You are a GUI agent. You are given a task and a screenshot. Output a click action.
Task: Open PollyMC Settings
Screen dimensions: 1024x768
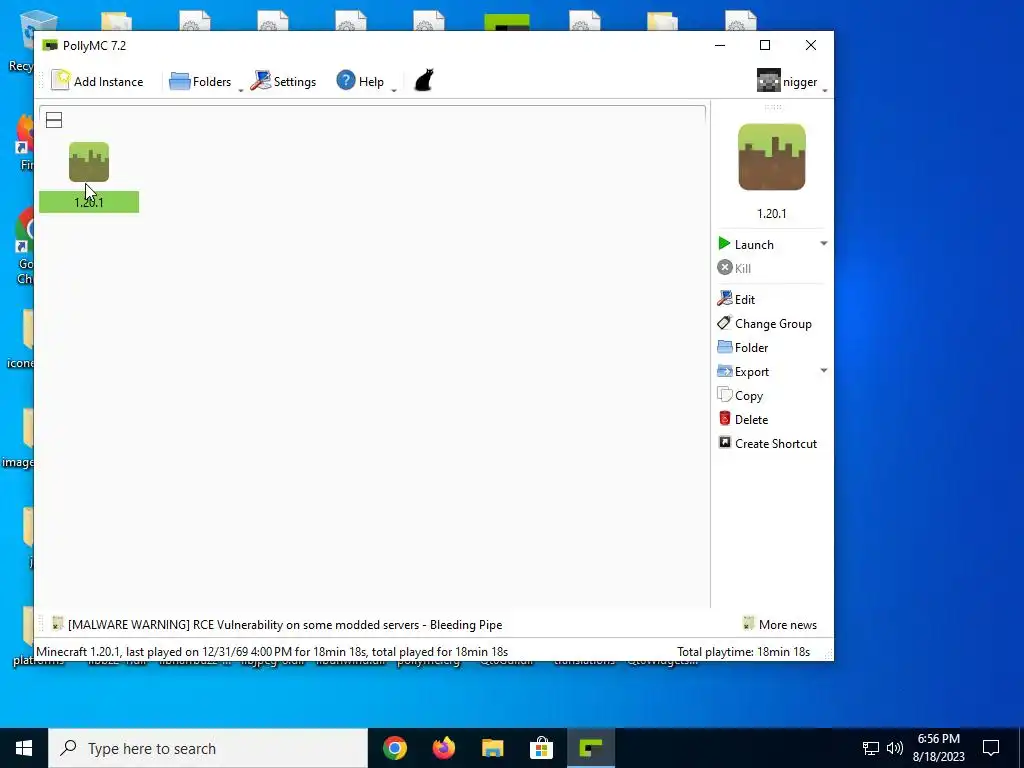coord(283,82)
